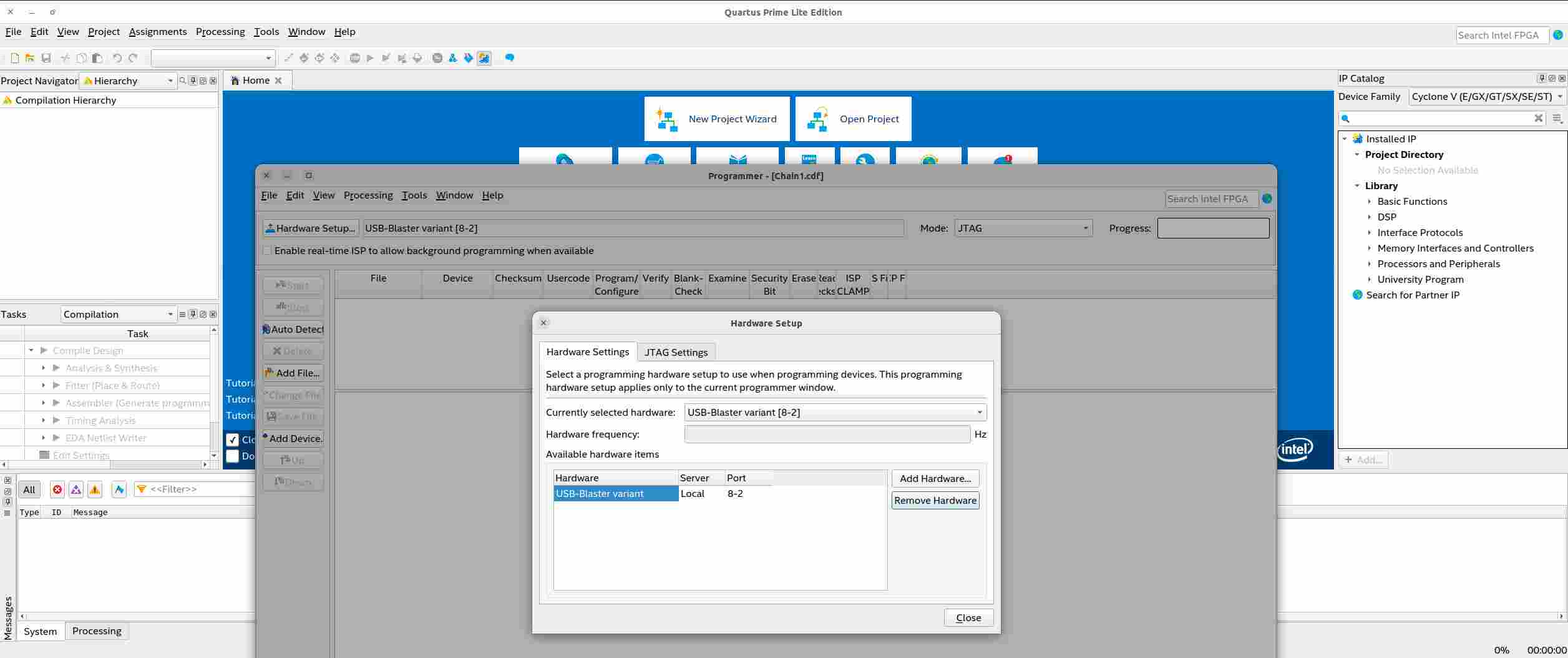Open the Compilation dropdown in Tasks panel
The width and height of the screenshot is (1568, 658).
119,314
